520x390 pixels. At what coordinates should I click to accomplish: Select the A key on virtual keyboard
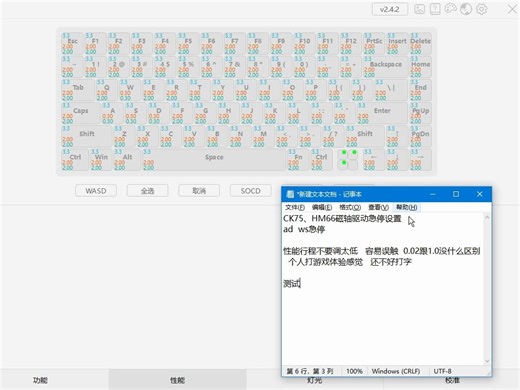click(x=112, y=113)
